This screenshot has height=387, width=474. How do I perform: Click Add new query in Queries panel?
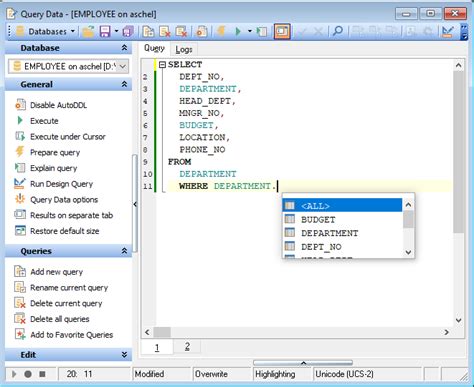pos(49,272)
